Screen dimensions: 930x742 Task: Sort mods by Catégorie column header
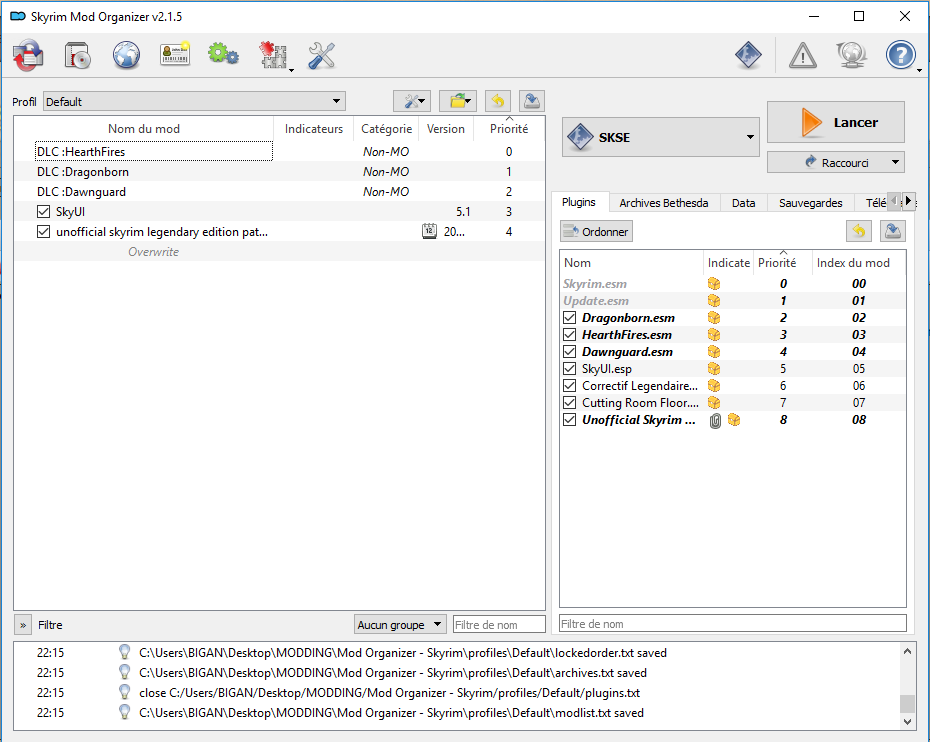coord(386,129)
